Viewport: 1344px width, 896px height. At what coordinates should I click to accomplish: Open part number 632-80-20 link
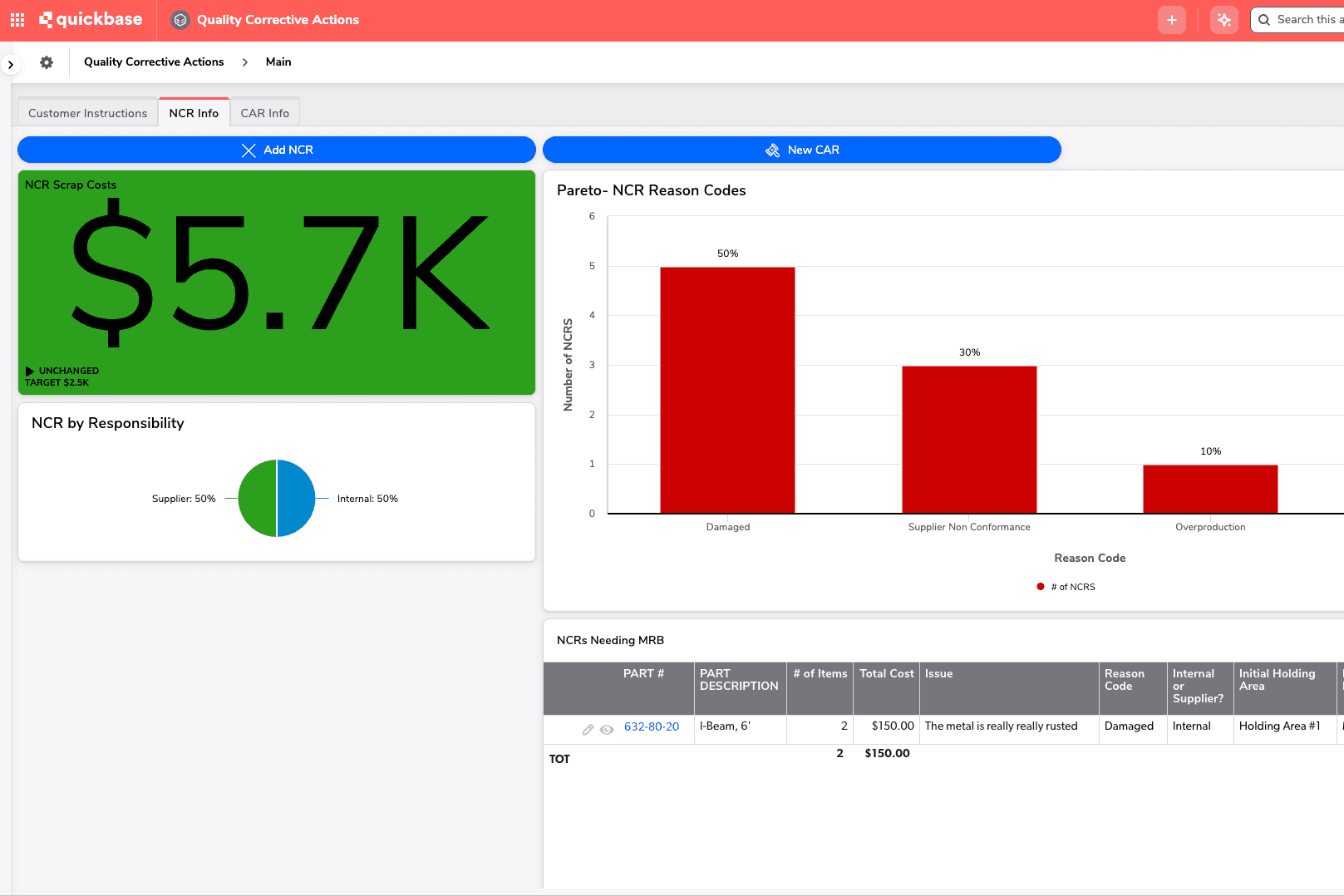click(x=651, y=726)
